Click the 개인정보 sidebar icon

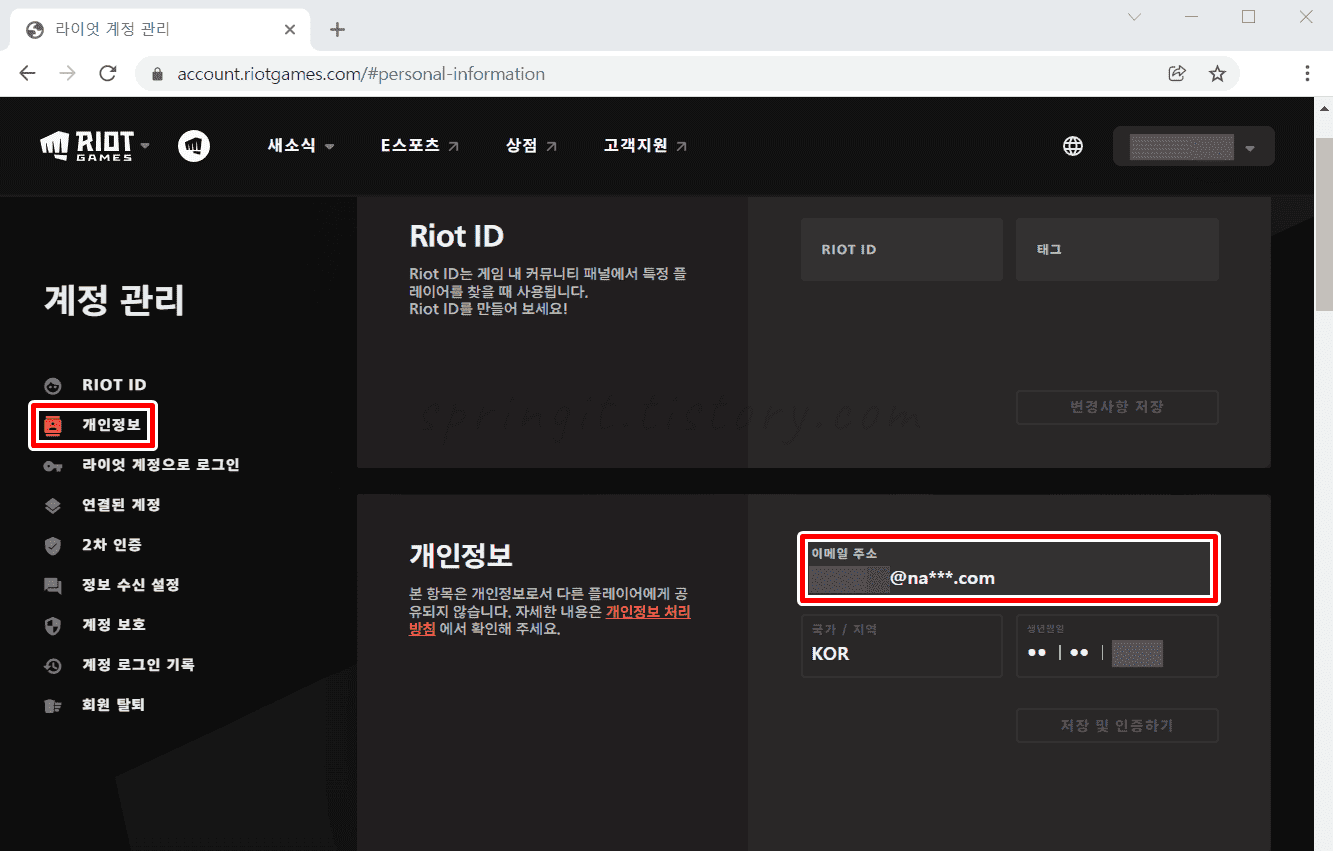(53, 425)
